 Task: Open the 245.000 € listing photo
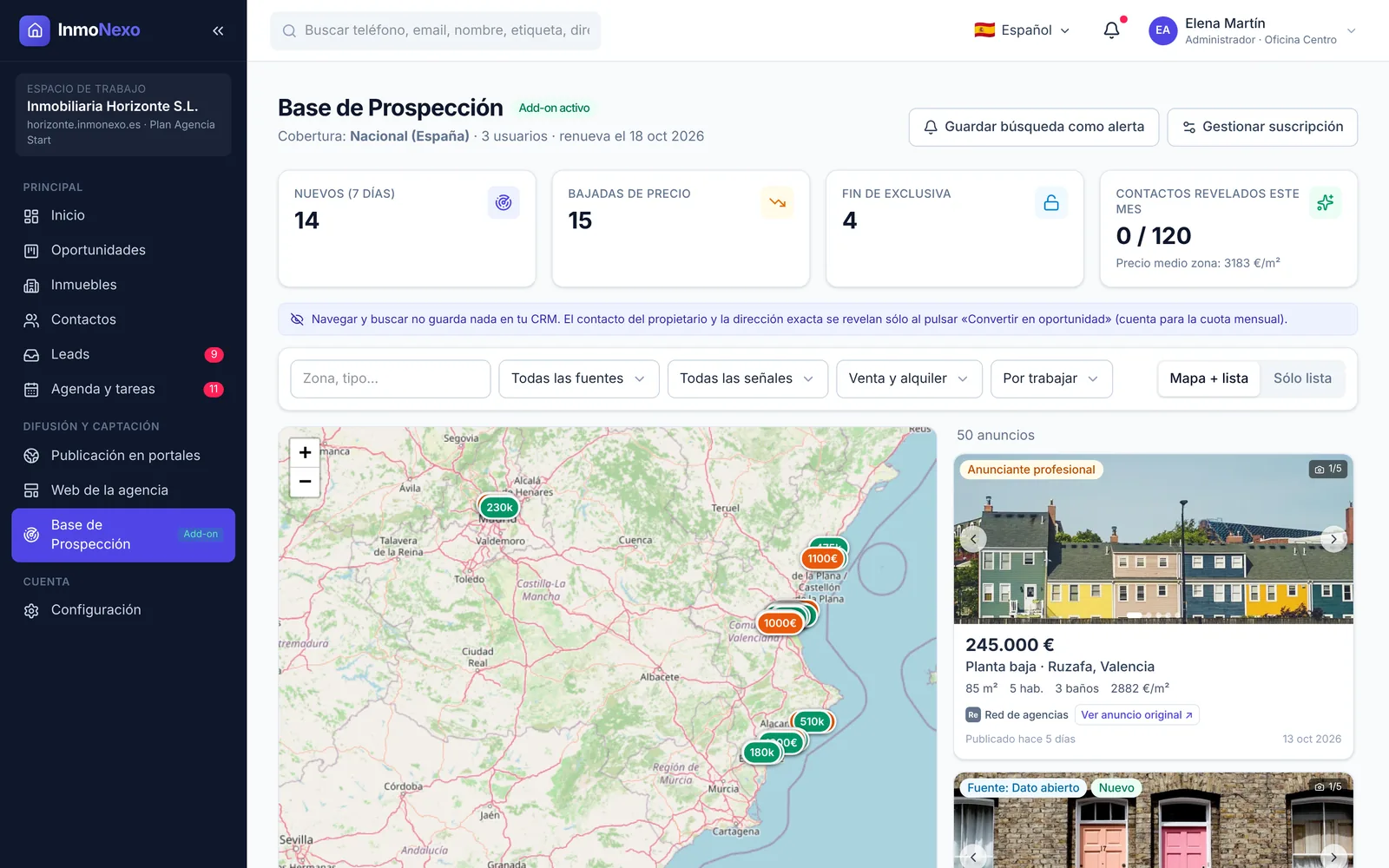pos(1154,538)
